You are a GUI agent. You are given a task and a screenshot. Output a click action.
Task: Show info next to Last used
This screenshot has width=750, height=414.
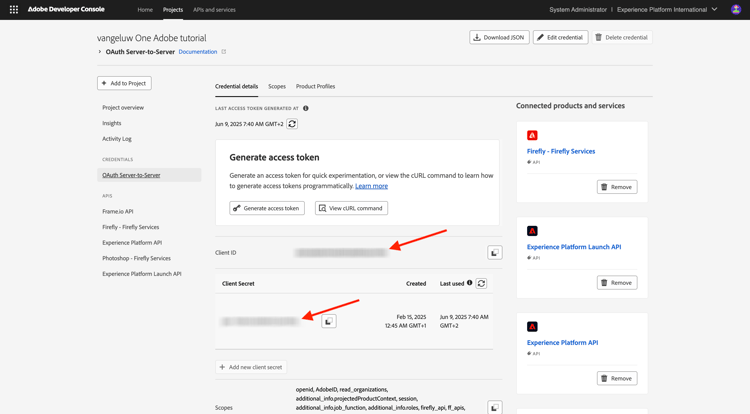[x=470, y=283]
